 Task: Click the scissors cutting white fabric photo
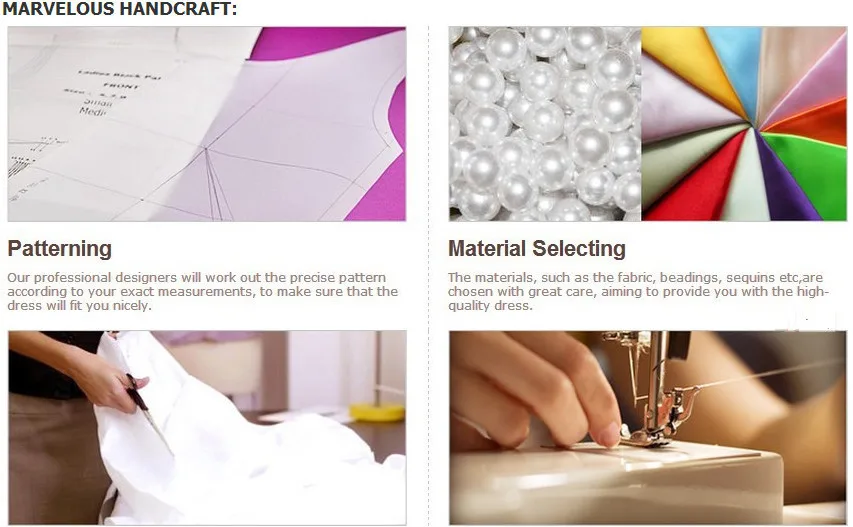tap(207, 427)
